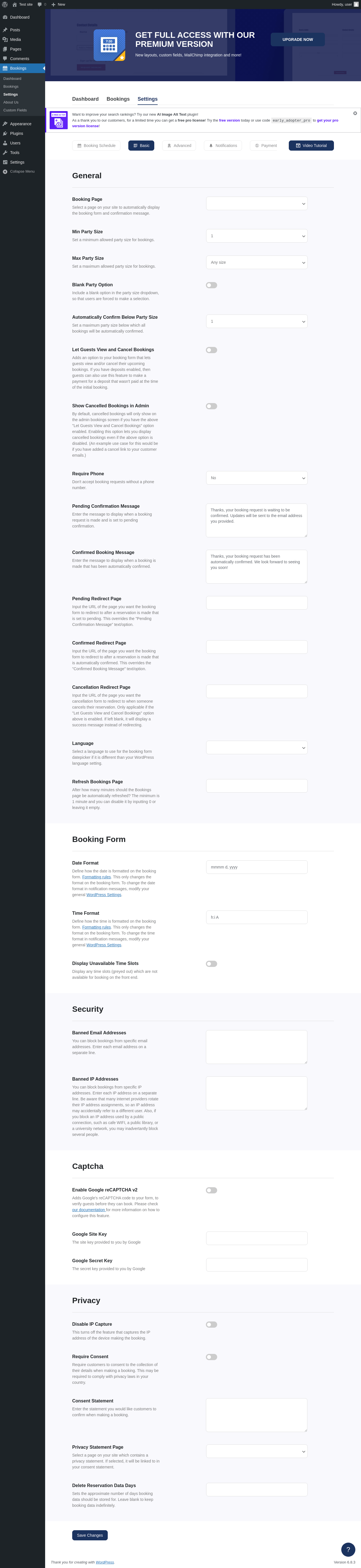Viewport: 361px width, 1568px height.
Task: Open the Media library icon
Action: point(5,39)
